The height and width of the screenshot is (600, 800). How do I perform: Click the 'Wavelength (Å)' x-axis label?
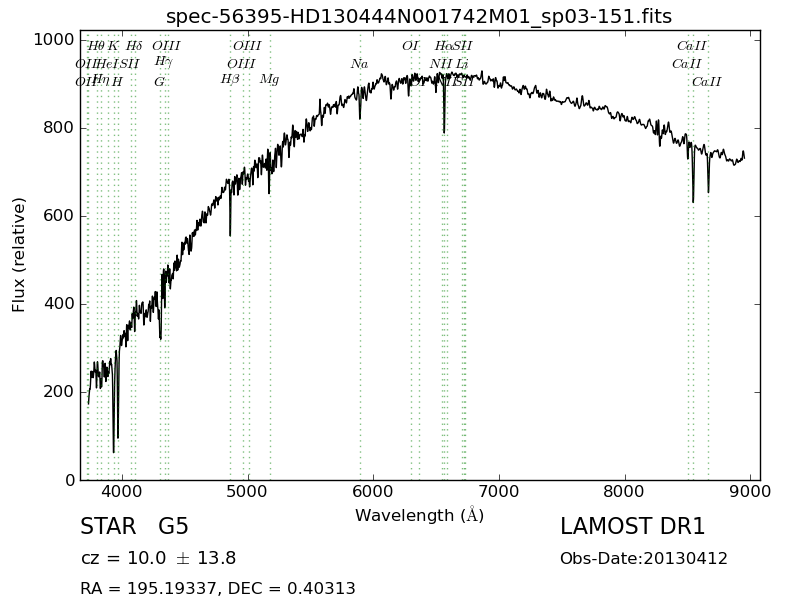tap(419, 515)
